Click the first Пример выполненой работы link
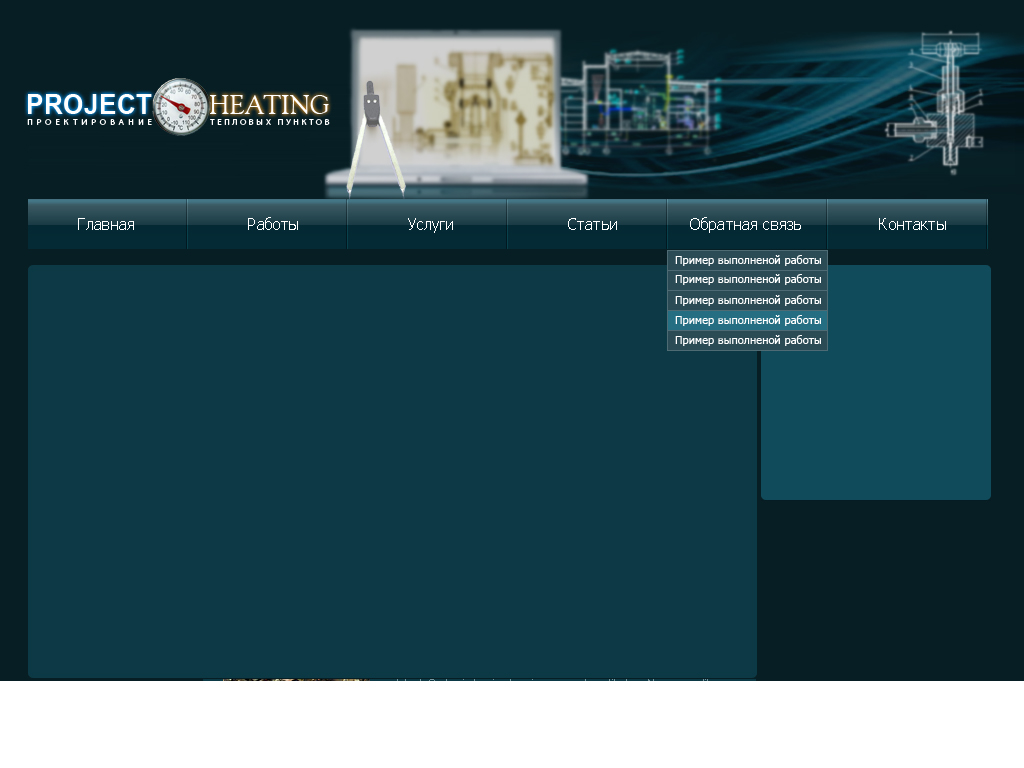The height and width of the screenshot is (768, 1024). (x=747, y=258)
